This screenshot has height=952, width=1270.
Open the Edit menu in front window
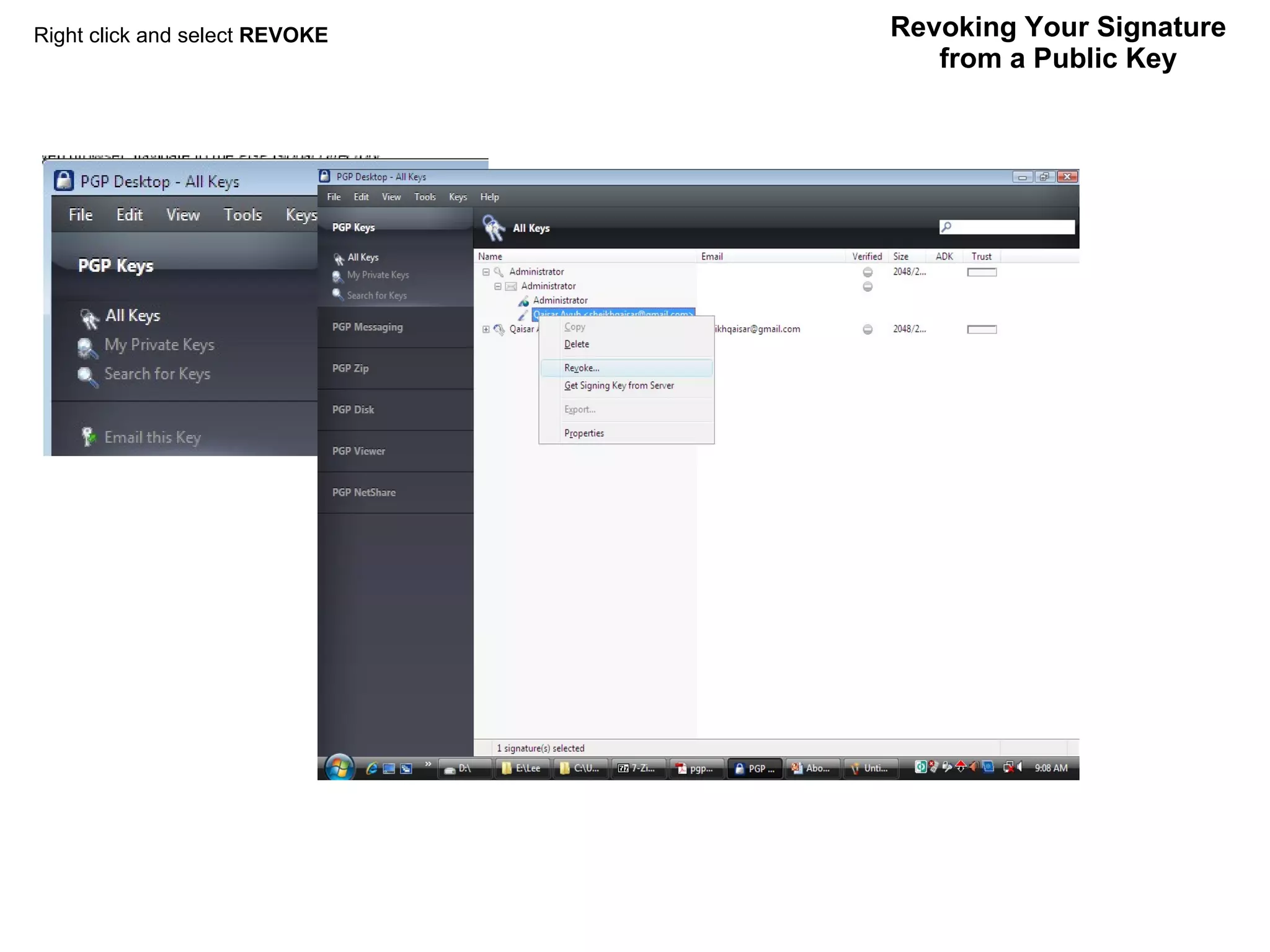pyautogui.click(x=361, y=197)
